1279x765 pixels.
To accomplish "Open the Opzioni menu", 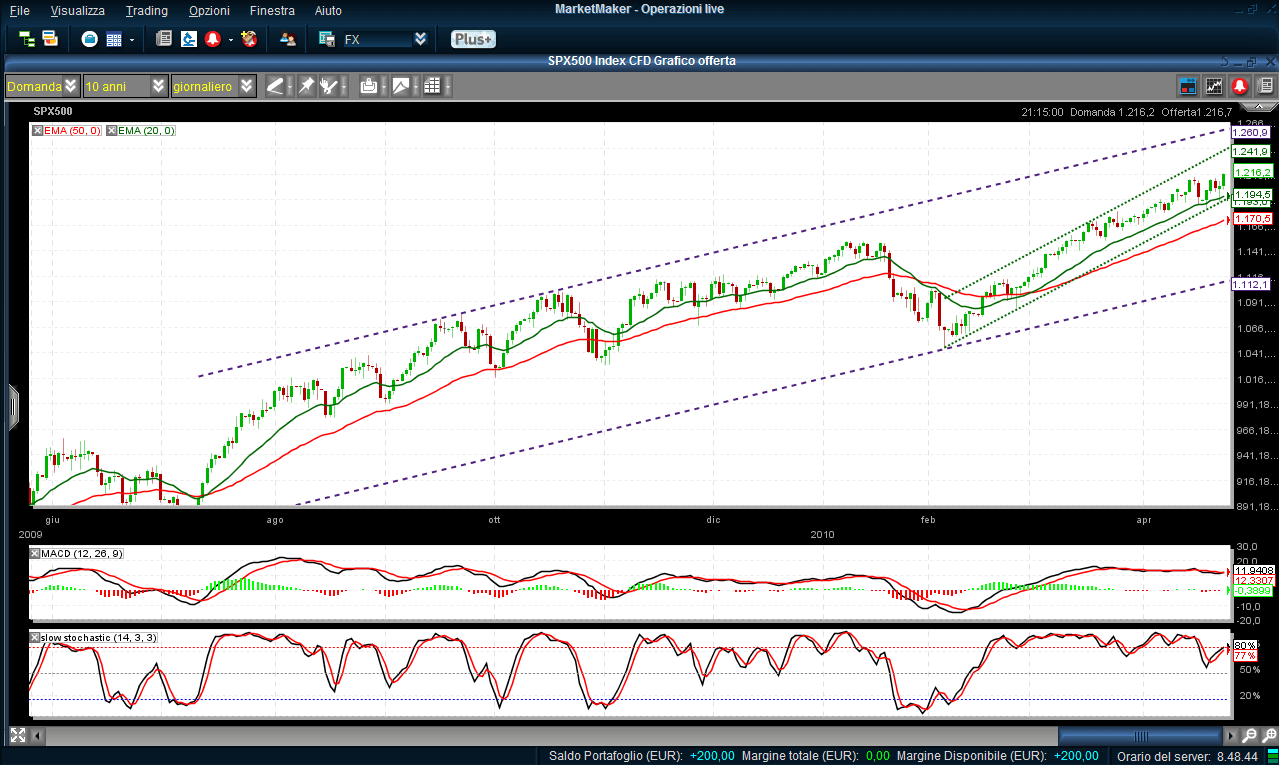I will 209,10.
